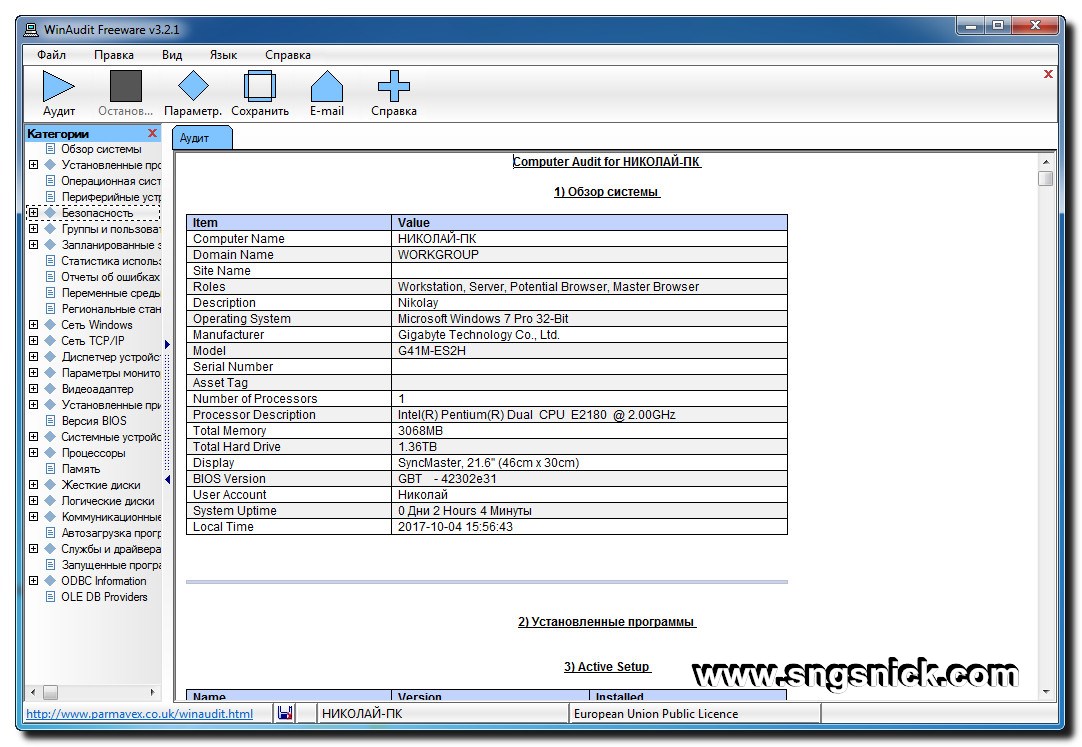
Task: Expand the Установленные про... programs node
Action: click(x=33, y=165)
